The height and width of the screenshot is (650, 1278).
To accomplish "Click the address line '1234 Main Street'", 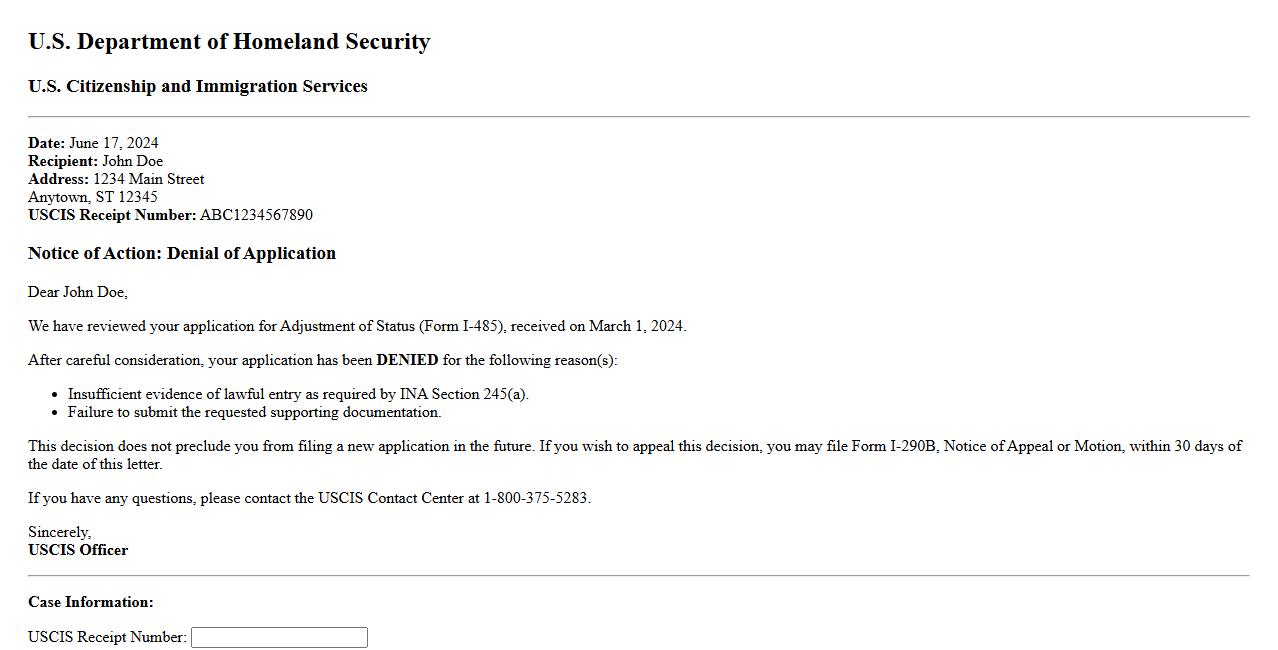I will coord(148,179).
